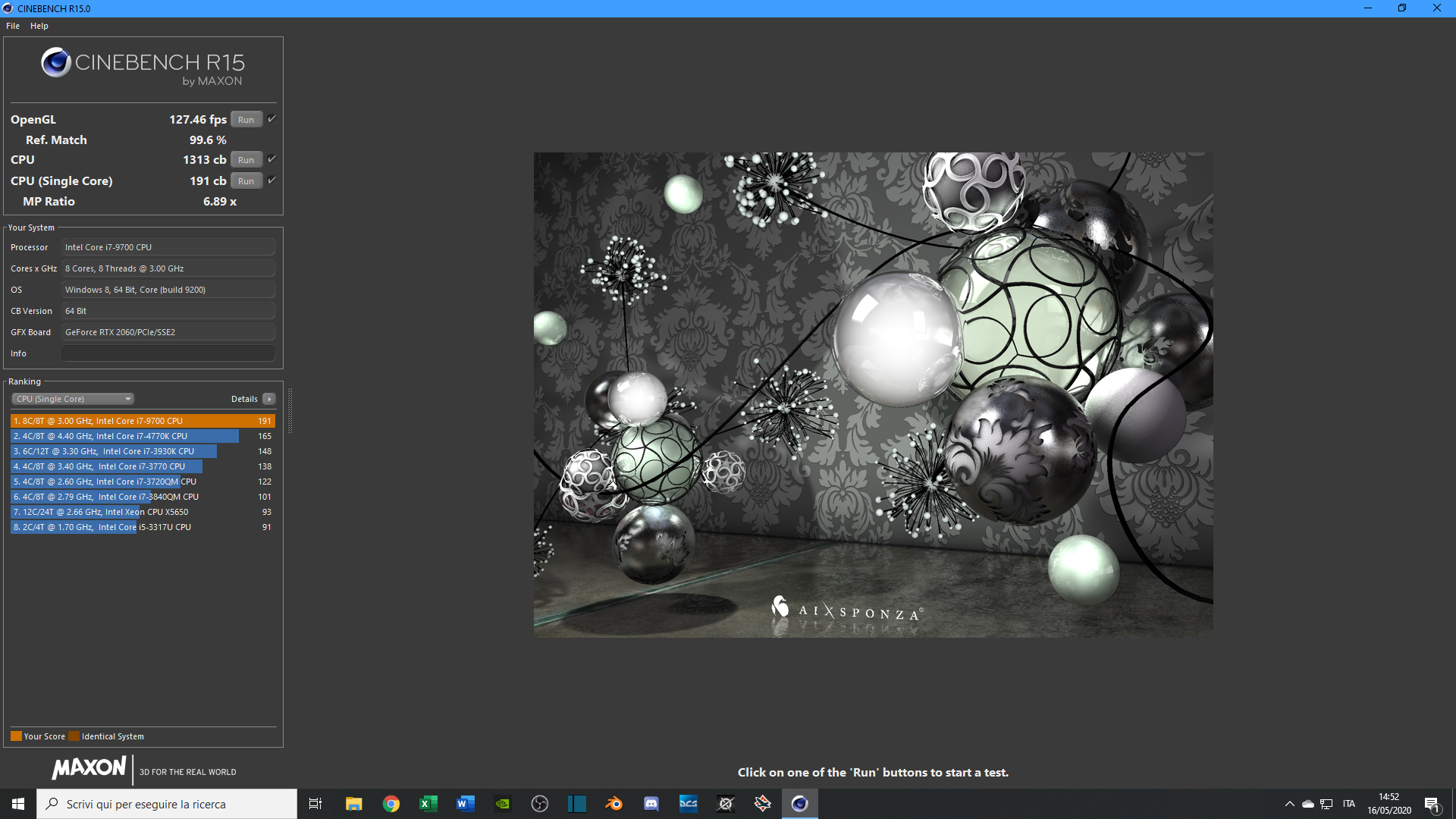Screen dimensions: 1456x819
Task: Toggle the OpenGL test checkbox
Action: pyautogui.click(x=271, y=119)
